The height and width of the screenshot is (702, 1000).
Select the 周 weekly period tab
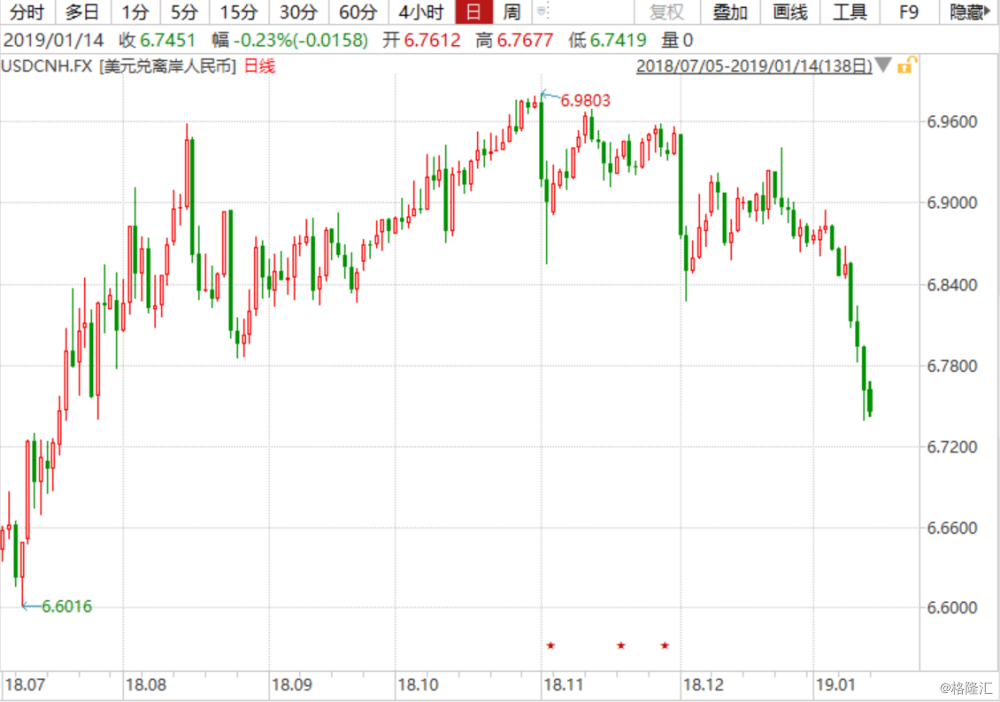[x=512, y=13]
